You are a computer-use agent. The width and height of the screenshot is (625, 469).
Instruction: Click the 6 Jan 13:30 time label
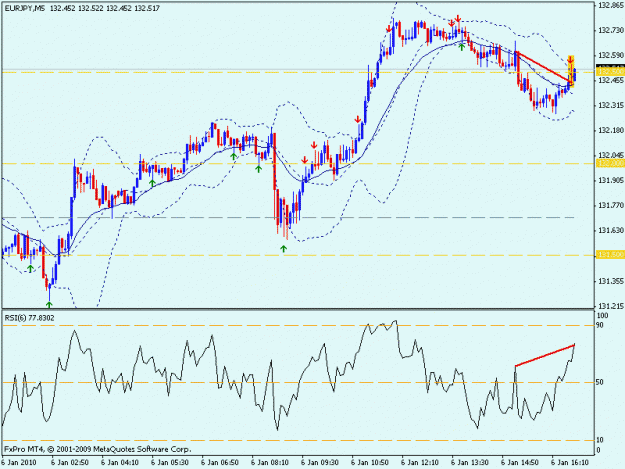[x=470, y=463]
